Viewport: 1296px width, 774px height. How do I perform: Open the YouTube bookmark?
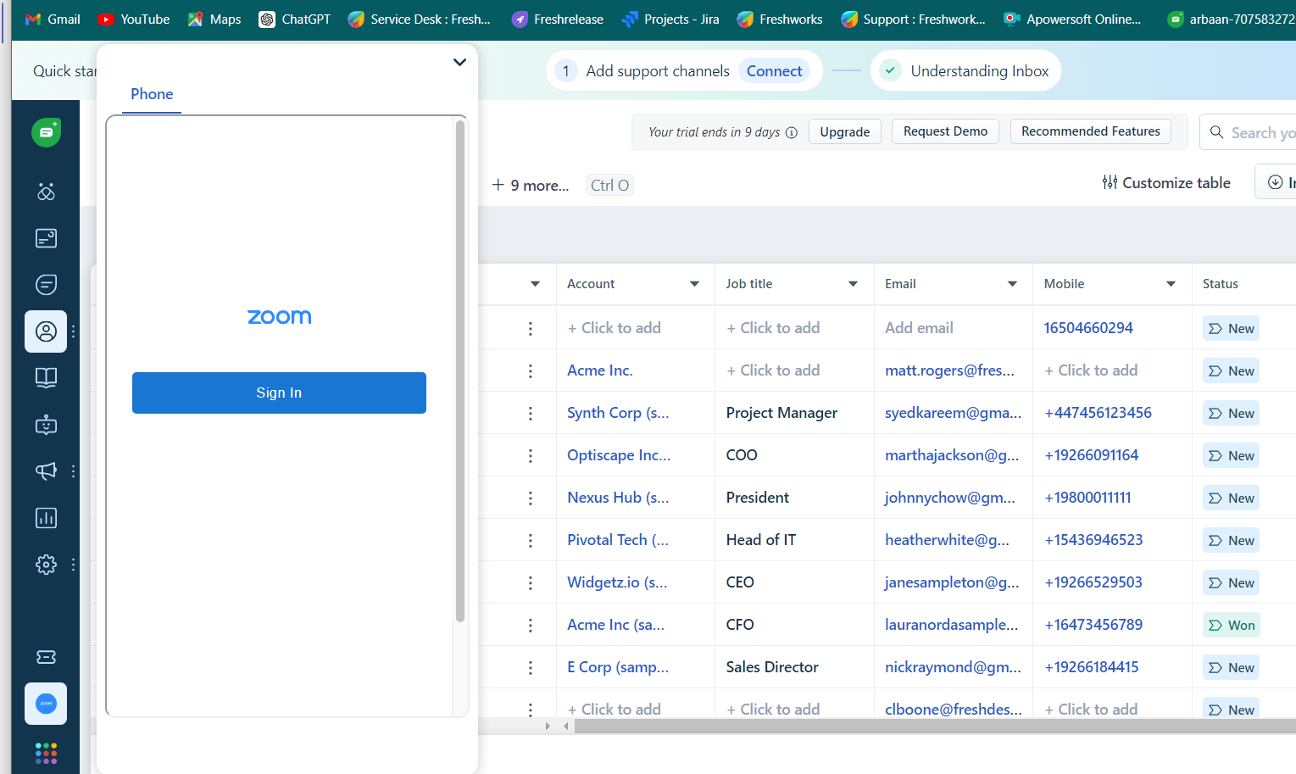click(x=134, y=19)
